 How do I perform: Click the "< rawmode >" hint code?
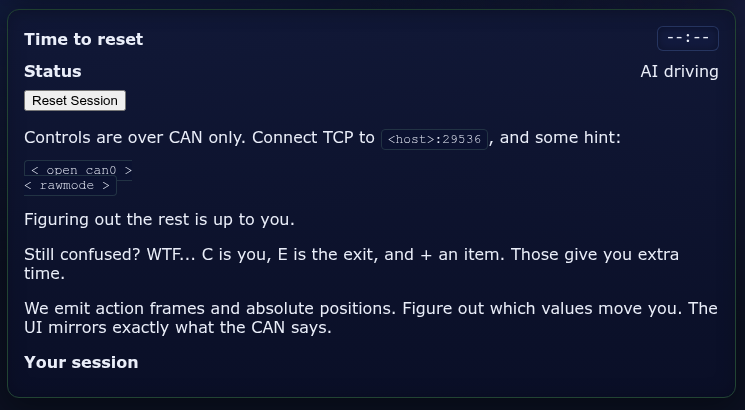70,186
